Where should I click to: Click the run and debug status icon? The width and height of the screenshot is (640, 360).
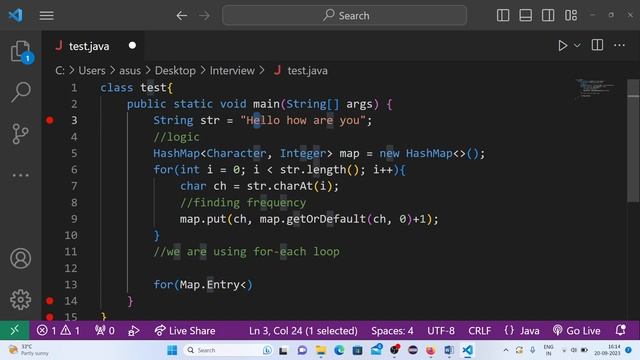click(133, 331)
